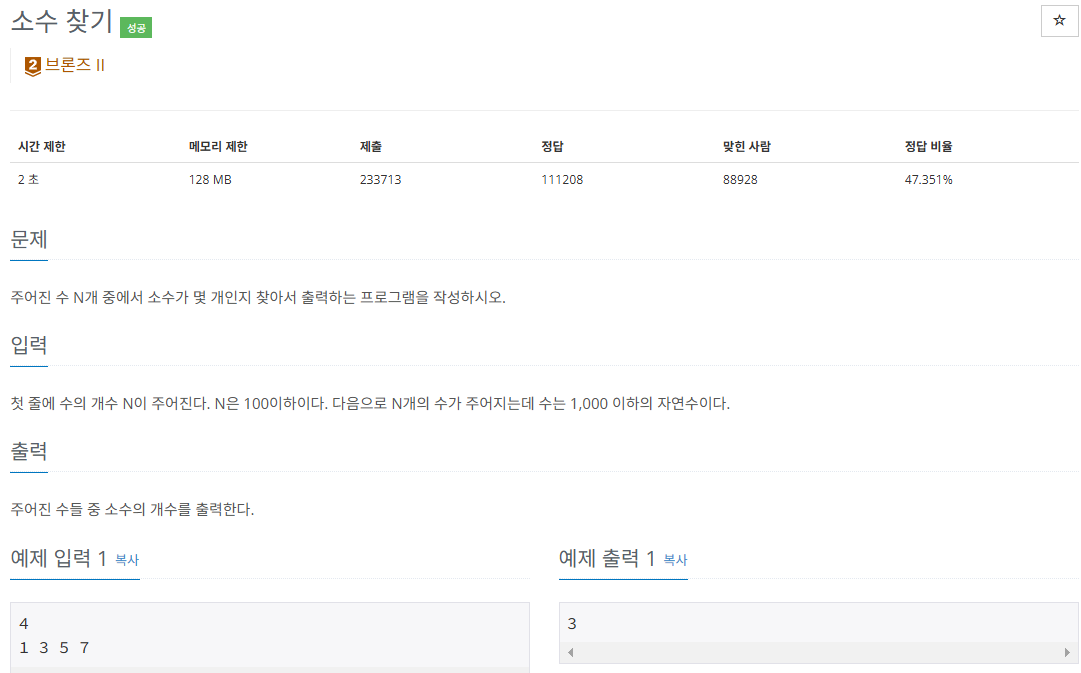
Task: Click the 233713 submissions value
Action: pyautogui.click(x=381, y=179)
